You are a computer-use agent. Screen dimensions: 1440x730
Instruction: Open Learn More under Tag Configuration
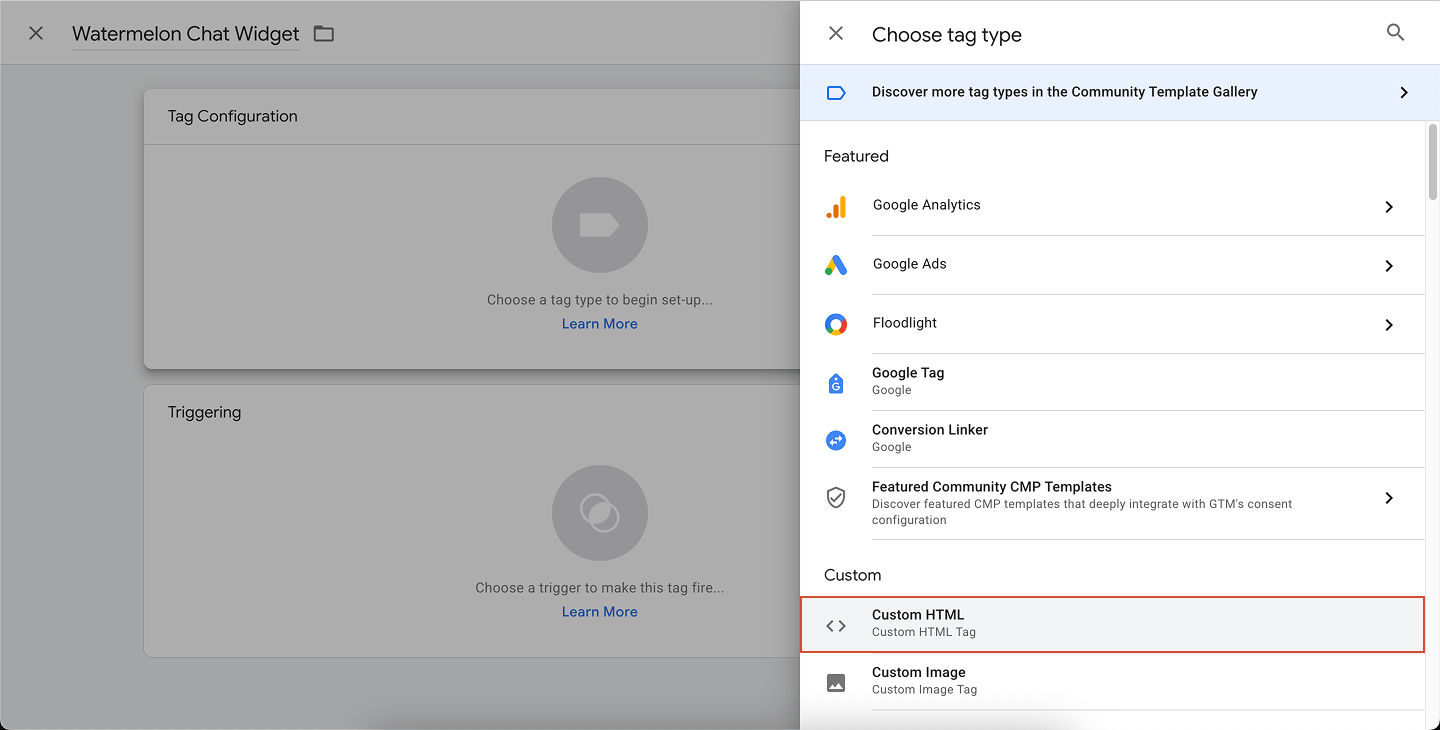pyautogui.click(x=600, y=324)
